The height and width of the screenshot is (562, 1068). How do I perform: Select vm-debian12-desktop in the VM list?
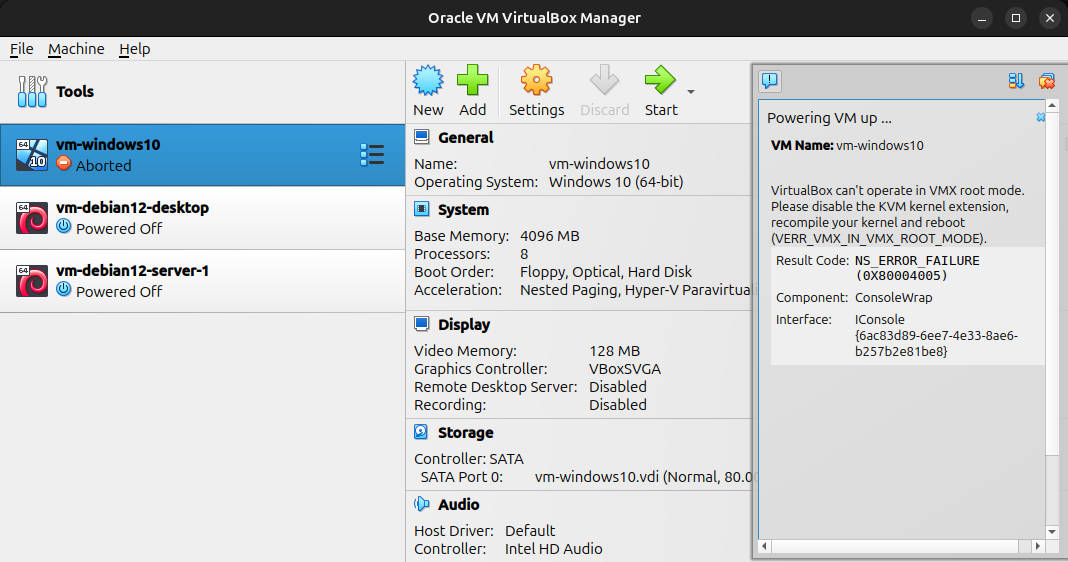click(x=202, y=218)
